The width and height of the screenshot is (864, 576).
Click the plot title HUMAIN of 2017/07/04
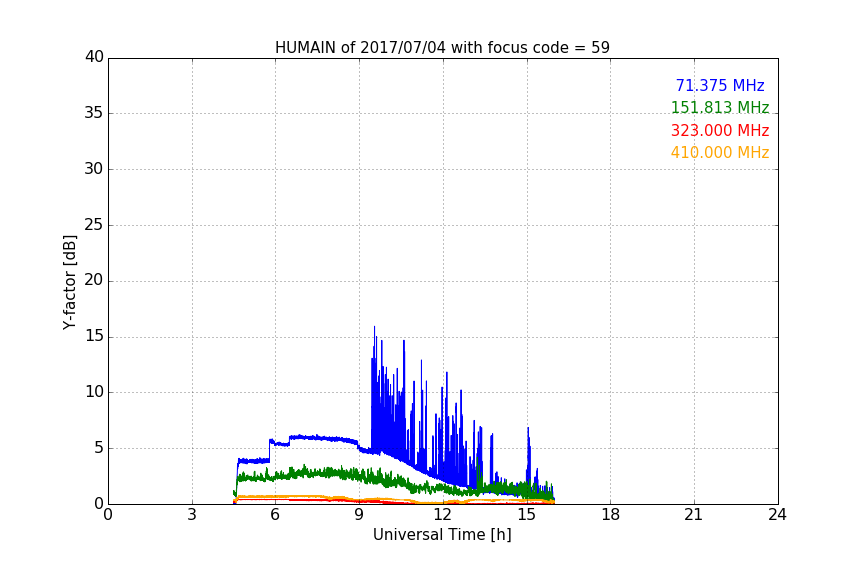click(x=442, y=48)
